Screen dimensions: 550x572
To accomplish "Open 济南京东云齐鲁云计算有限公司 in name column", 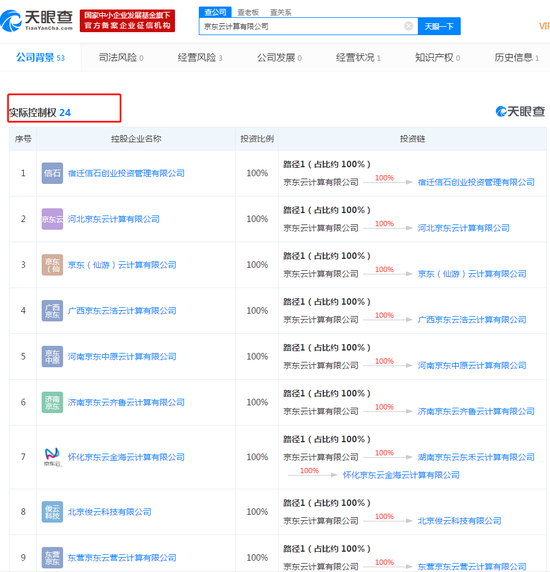I will click(126, 402).
